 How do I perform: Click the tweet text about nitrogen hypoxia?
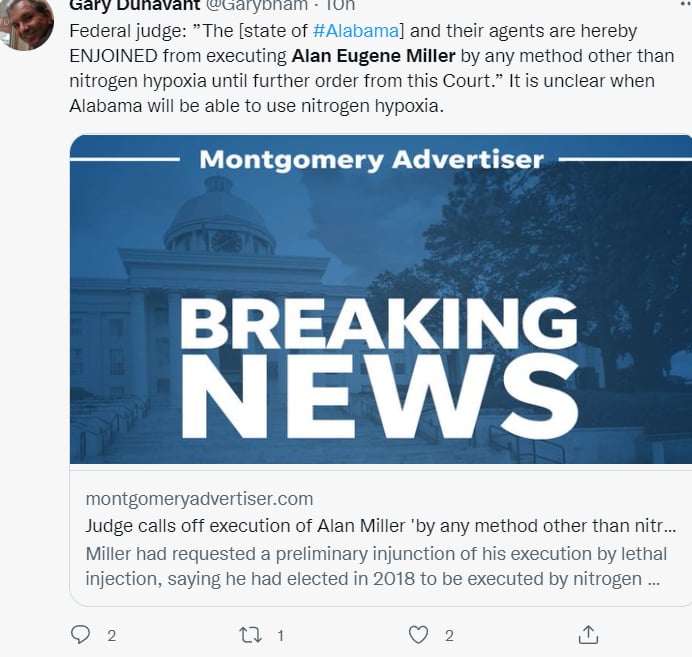372,68
